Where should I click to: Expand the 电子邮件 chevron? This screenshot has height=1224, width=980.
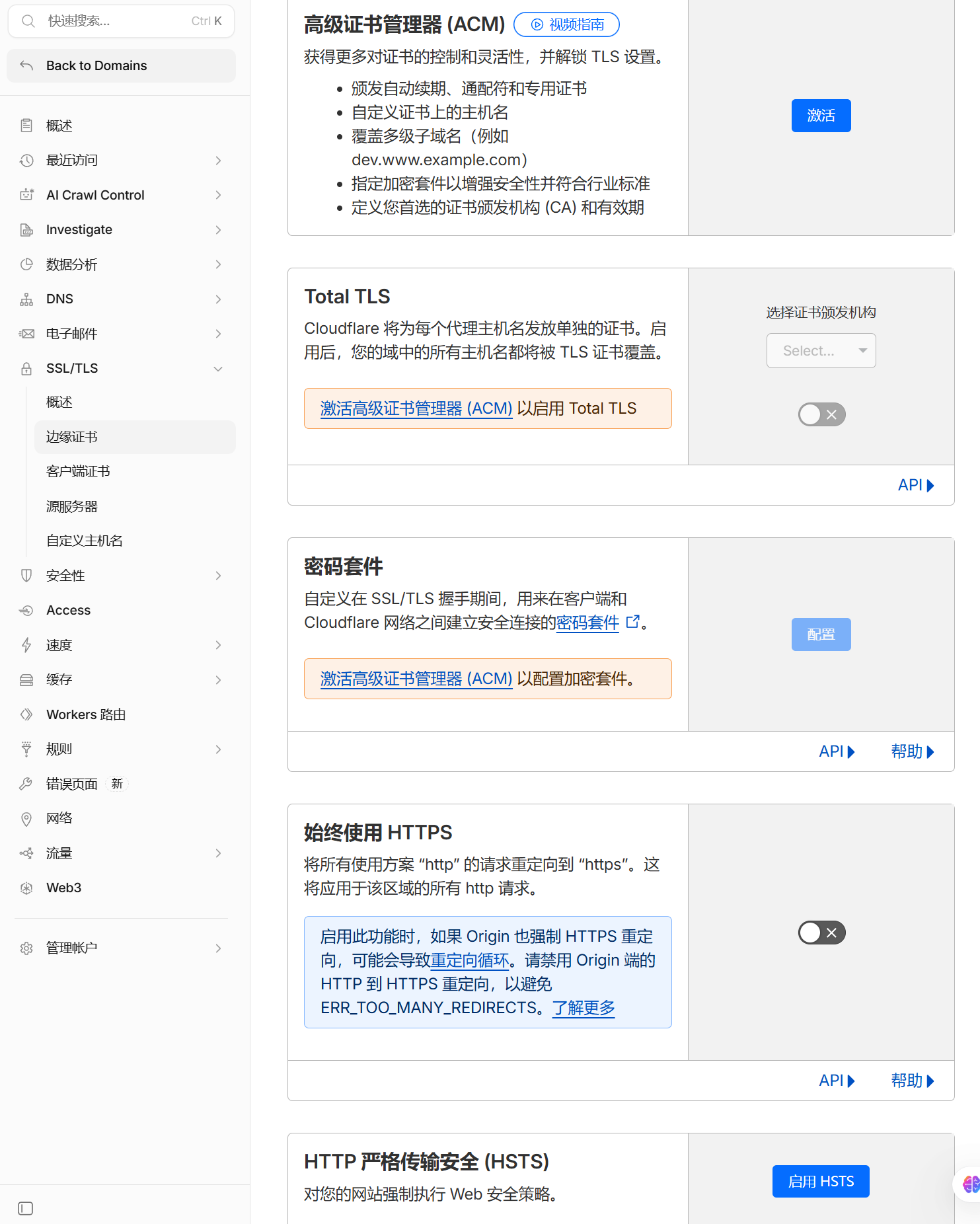218,334
